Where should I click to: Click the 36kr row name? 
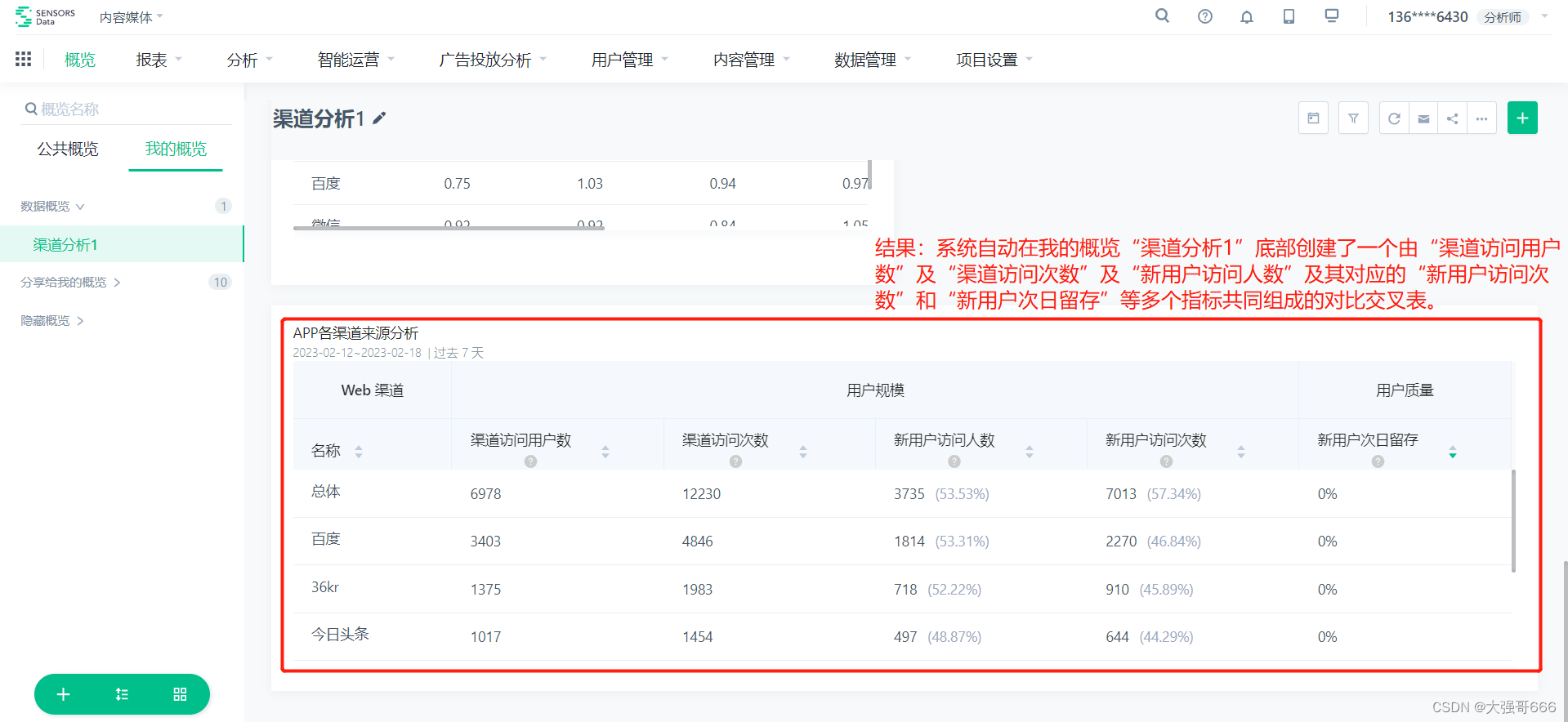(x=325, y=587)
